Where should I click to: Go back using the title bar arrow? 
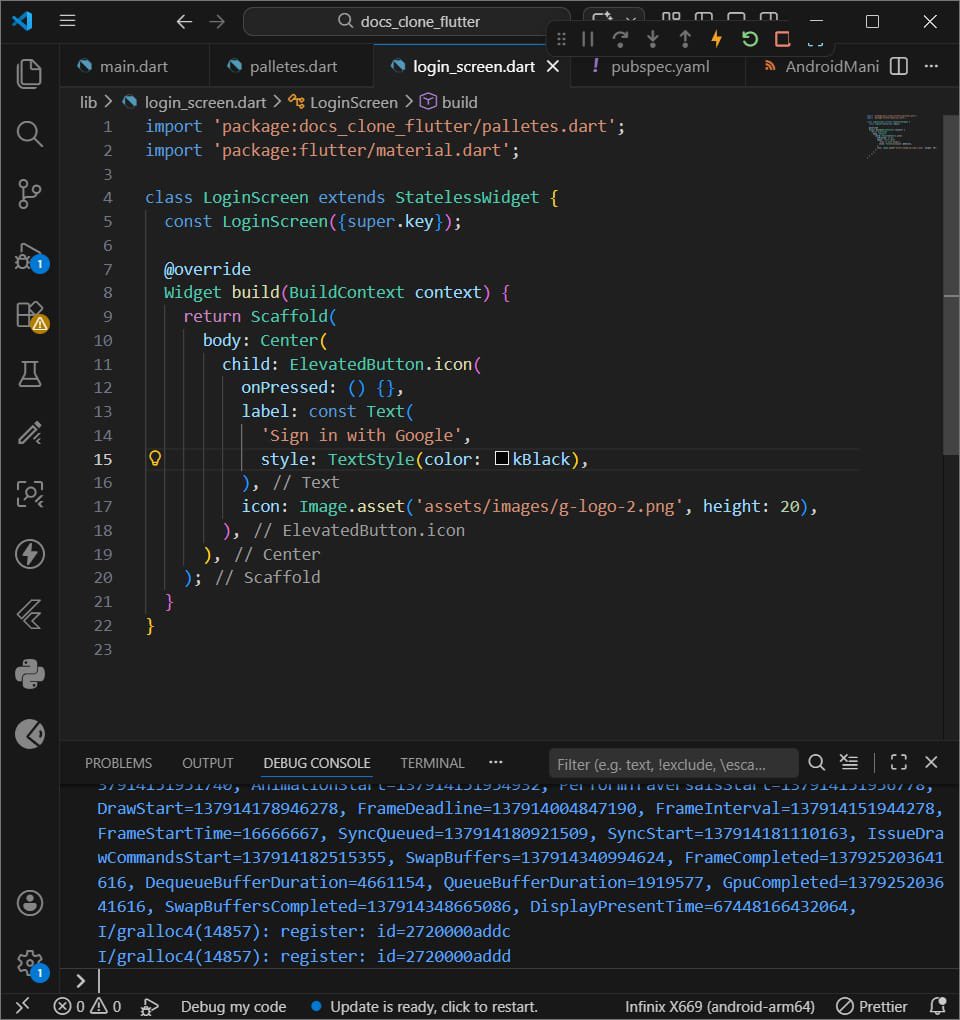[x=184, y=21]
